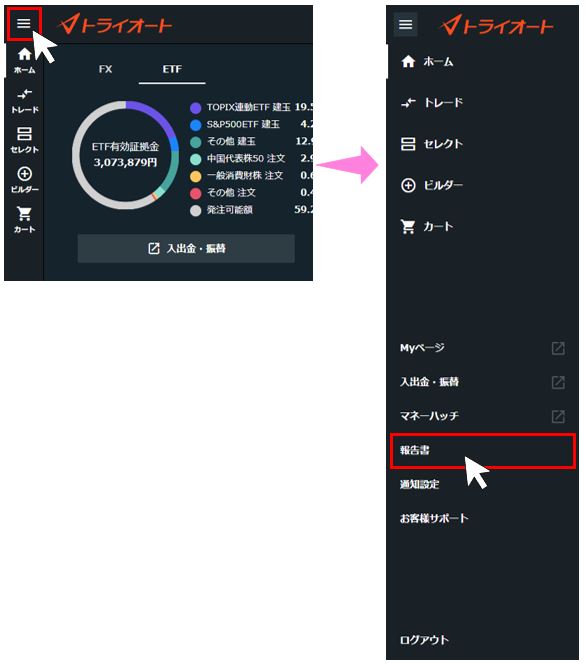
Task: Click the 入出金・振替 button below chart
Action: click(x=186, y=249)
